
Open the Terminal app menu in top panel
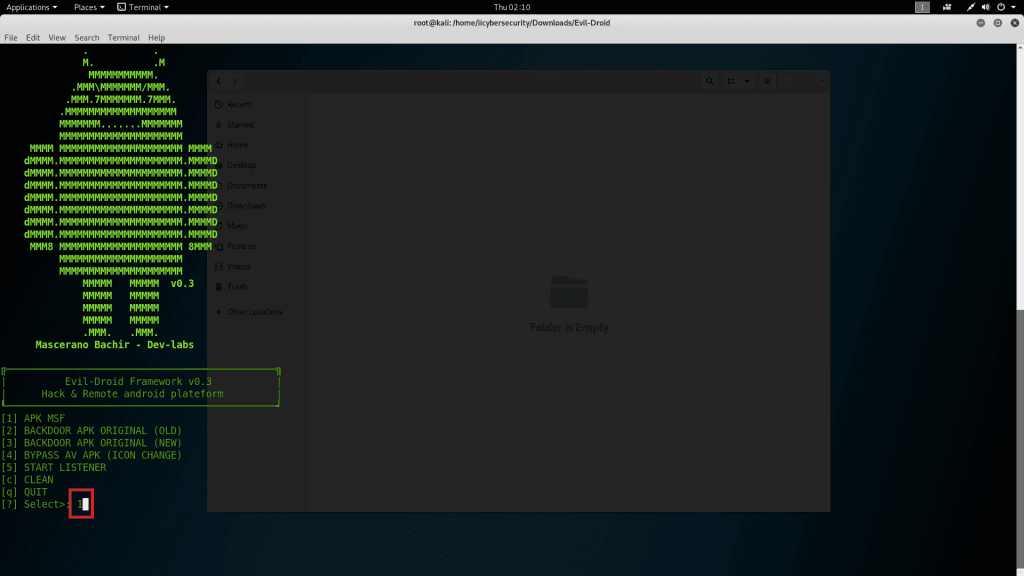(x=143, y=7)
